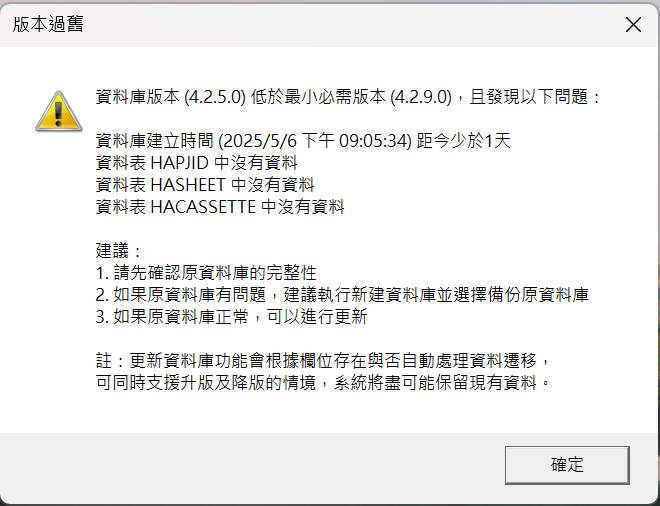The image size is (660, 506).
Task: Click the 且發現以下問題 phrase
Action: pyautogui.click(x=528, y=97)
